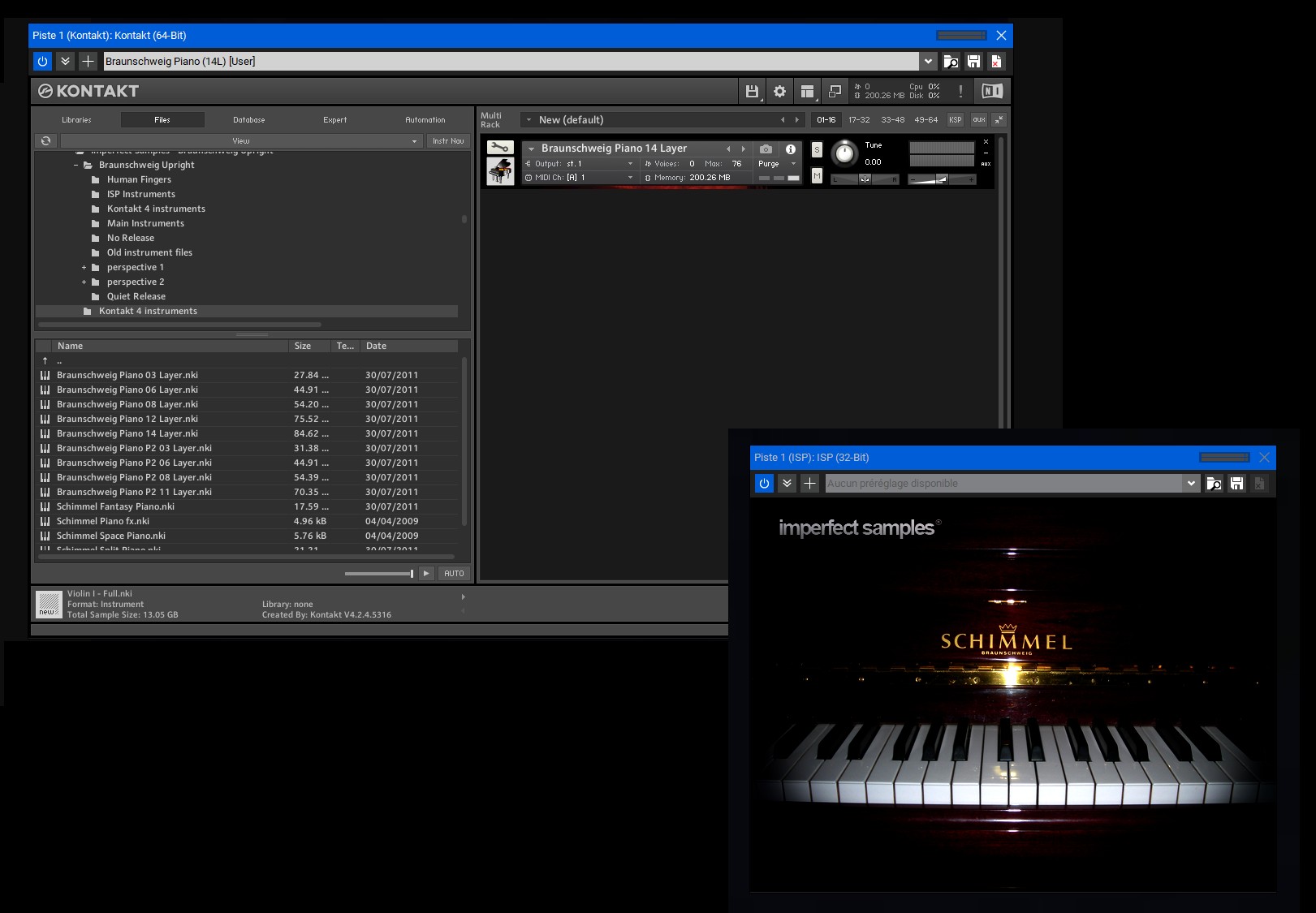Open instrument edit mode with wrench icon
Image resolution: width=1316 pixels, height=913 pixels.
(500, 148)
